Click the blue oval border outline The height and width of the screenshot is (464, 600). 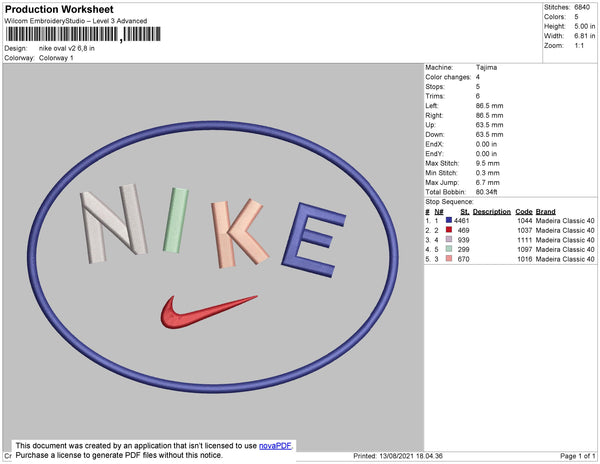(213, 123)
